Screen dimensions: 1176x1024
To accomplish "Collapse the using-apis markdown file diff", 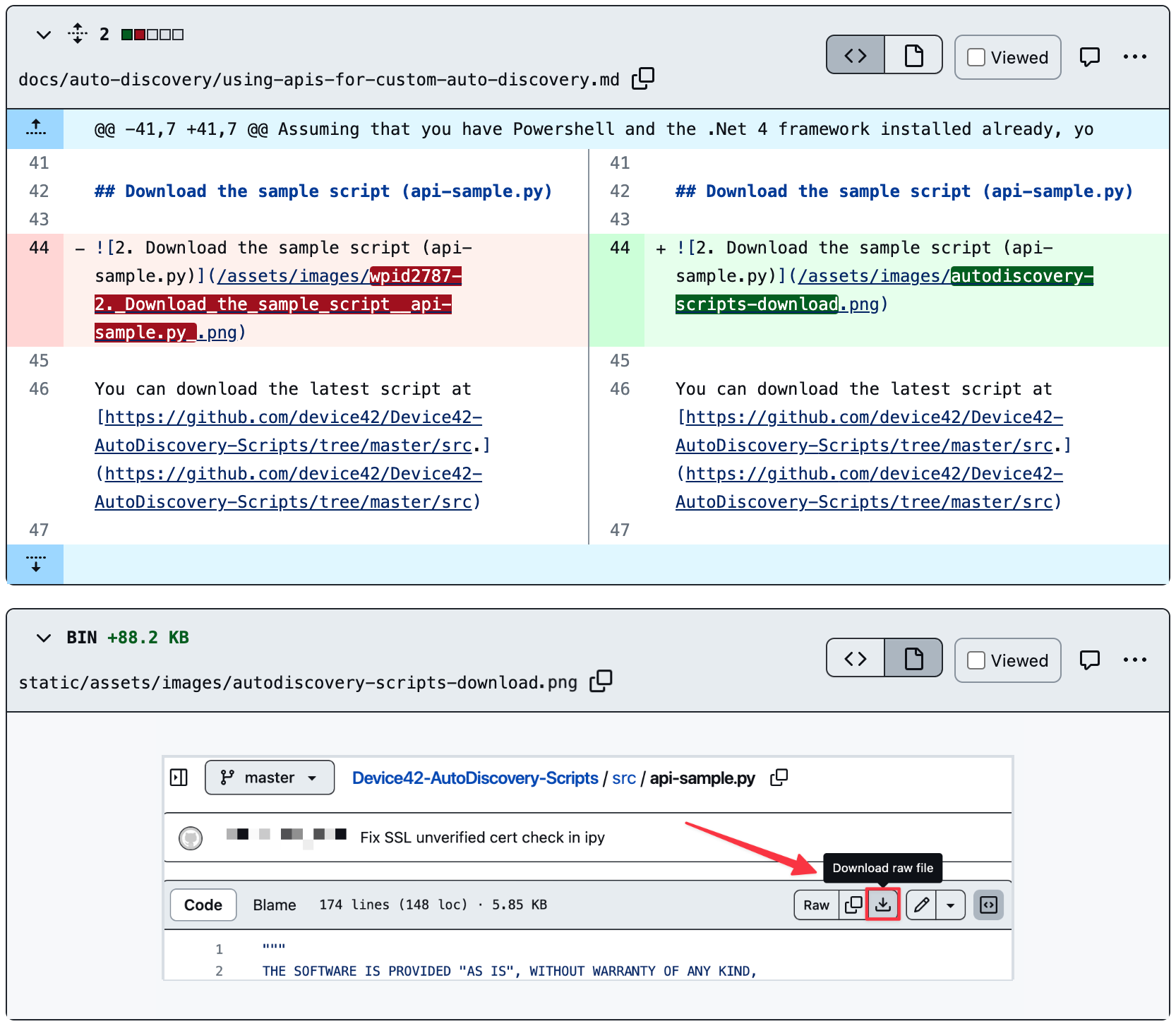I will [x=44, y=35].
